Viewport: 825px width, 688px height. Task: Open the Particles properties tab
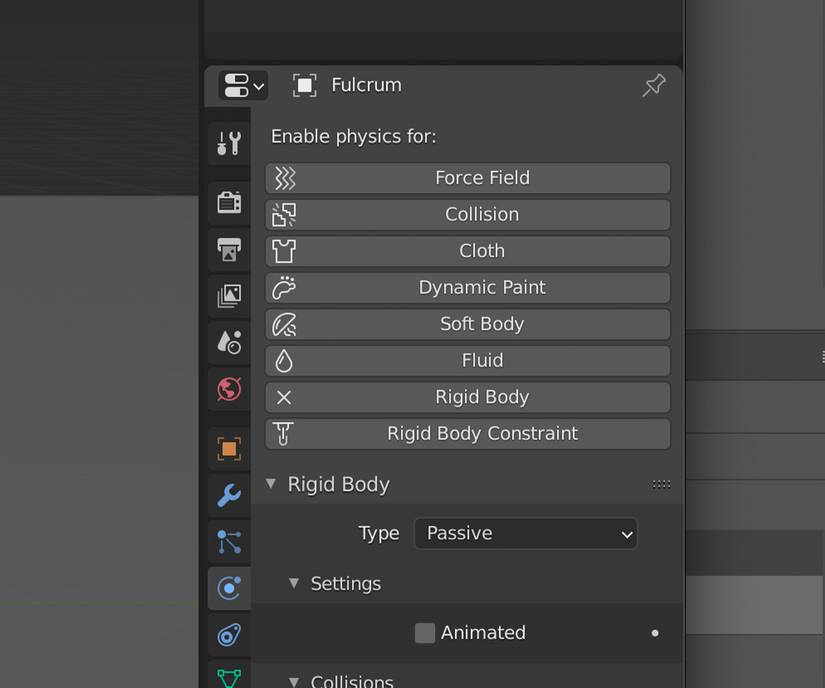tap(229, 542)
